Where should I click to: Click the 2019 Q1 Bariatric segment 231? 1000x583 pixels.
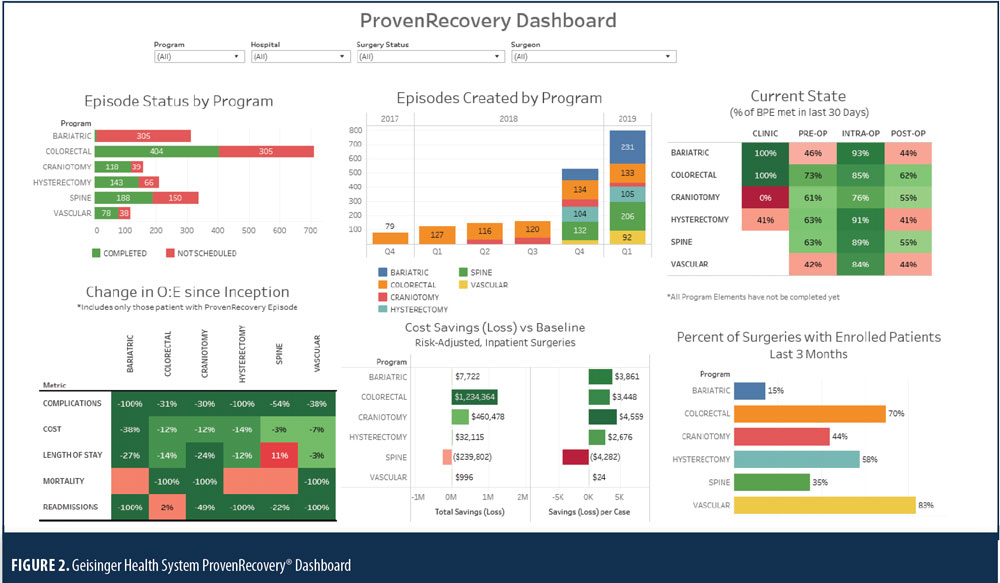[628, 147]
